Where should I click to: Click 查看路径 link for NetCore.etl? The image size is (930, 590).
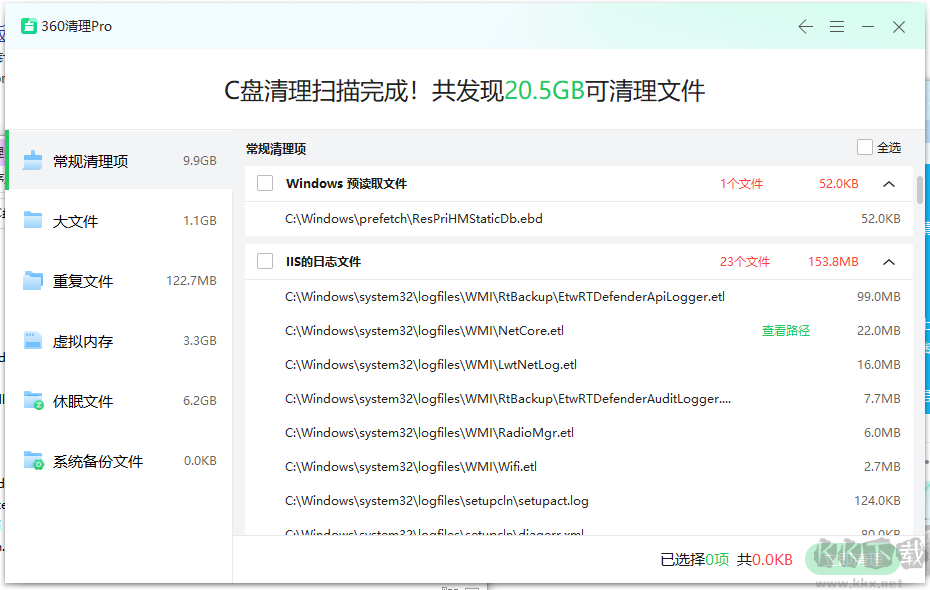point(786,330)
